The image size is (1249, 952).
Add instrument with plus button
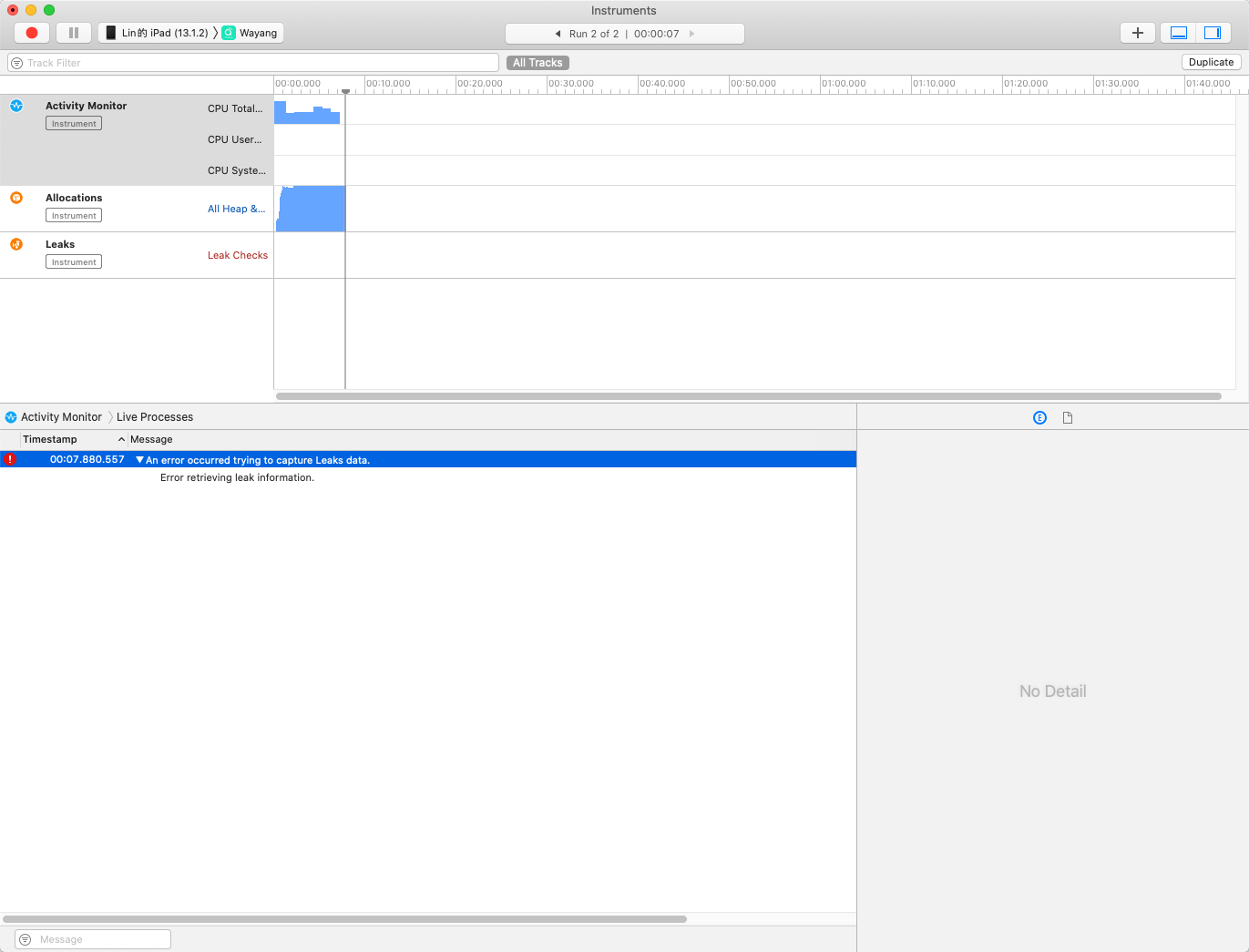pyautogui.click(x=1138, y=33)
